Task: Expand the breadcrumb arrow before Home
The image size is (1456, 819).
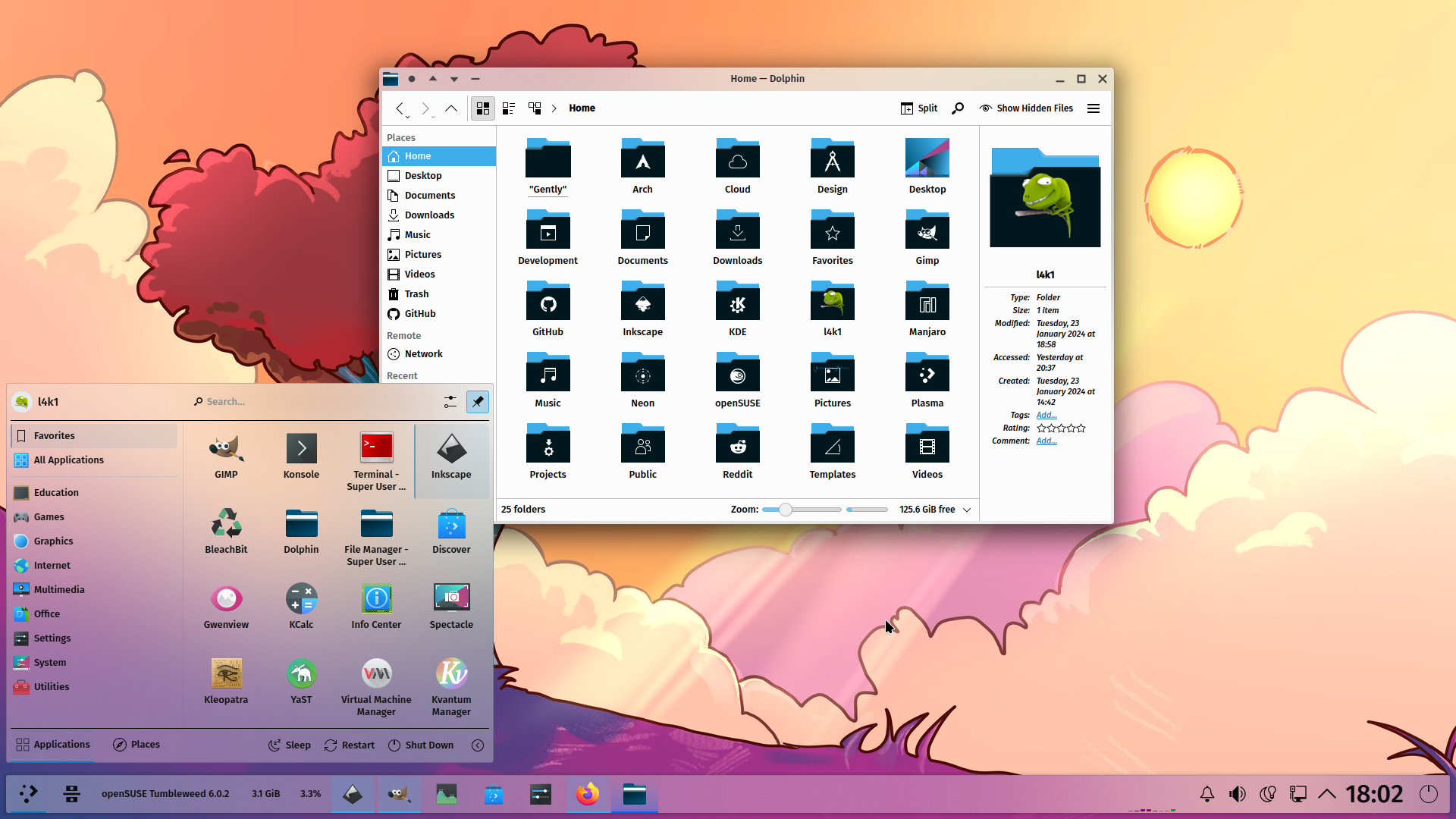Action: 554,108
